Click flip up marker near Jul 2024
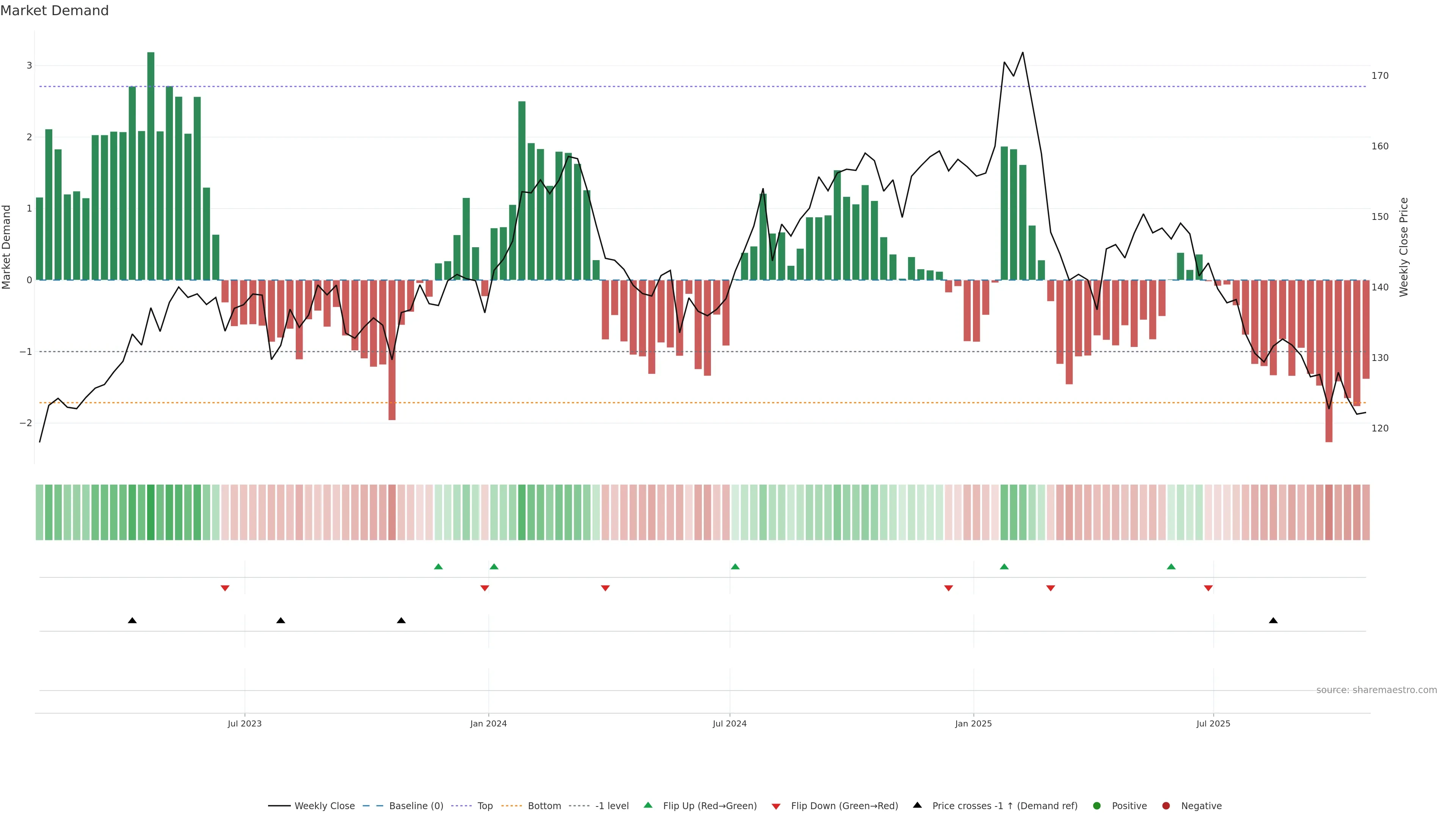Viewport: 1456px width, 819px height. tap(735, 567)
